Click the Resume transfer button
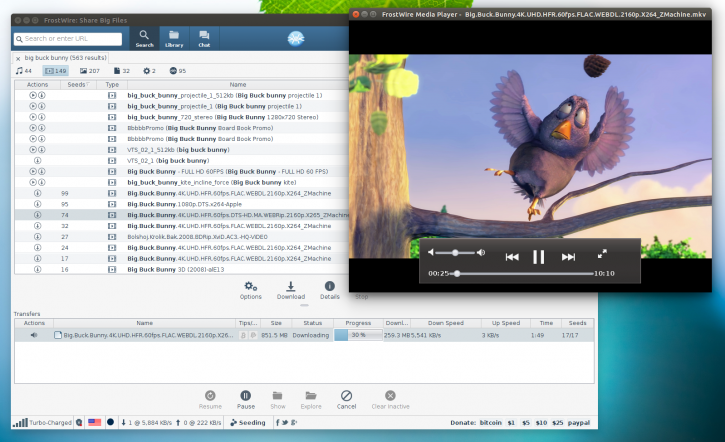This screenshot has height=442, width=725. pos(210,400)
